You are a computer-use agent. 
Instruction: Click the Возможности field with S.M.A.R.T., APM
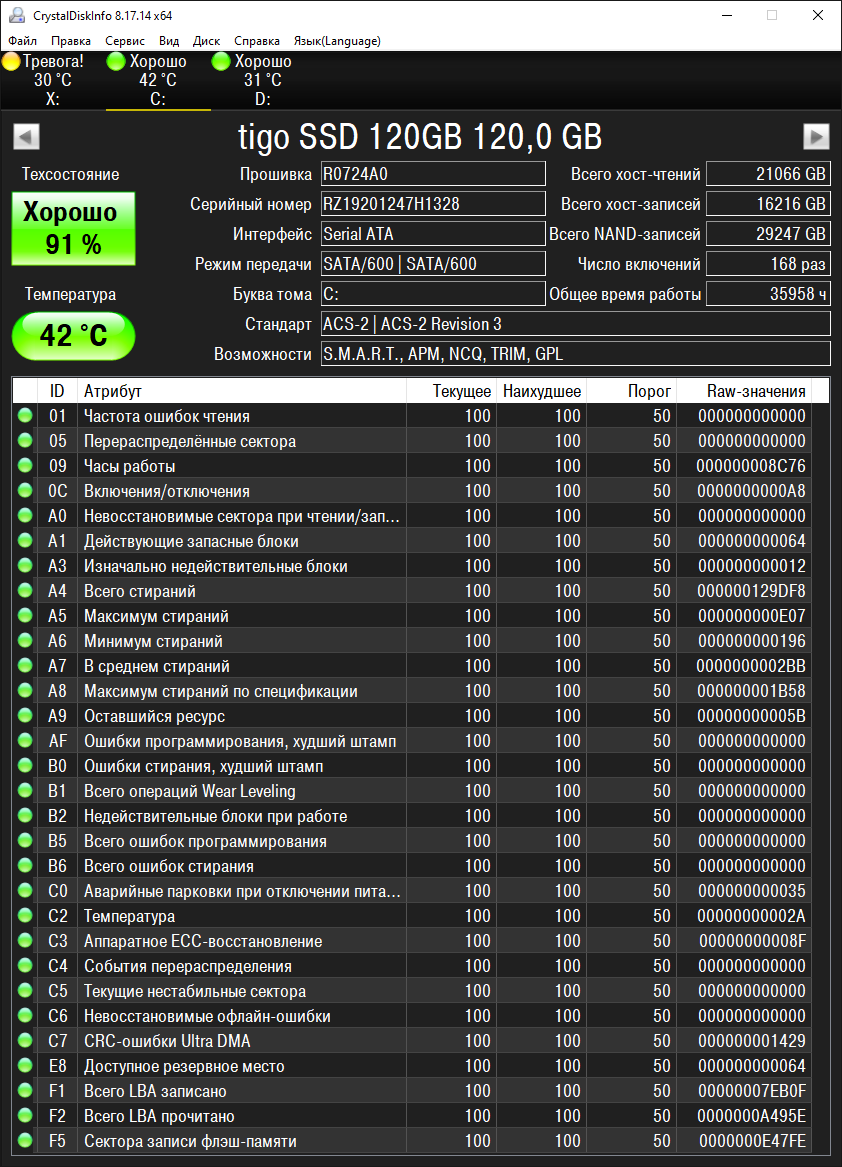click(x=575, y=354)
